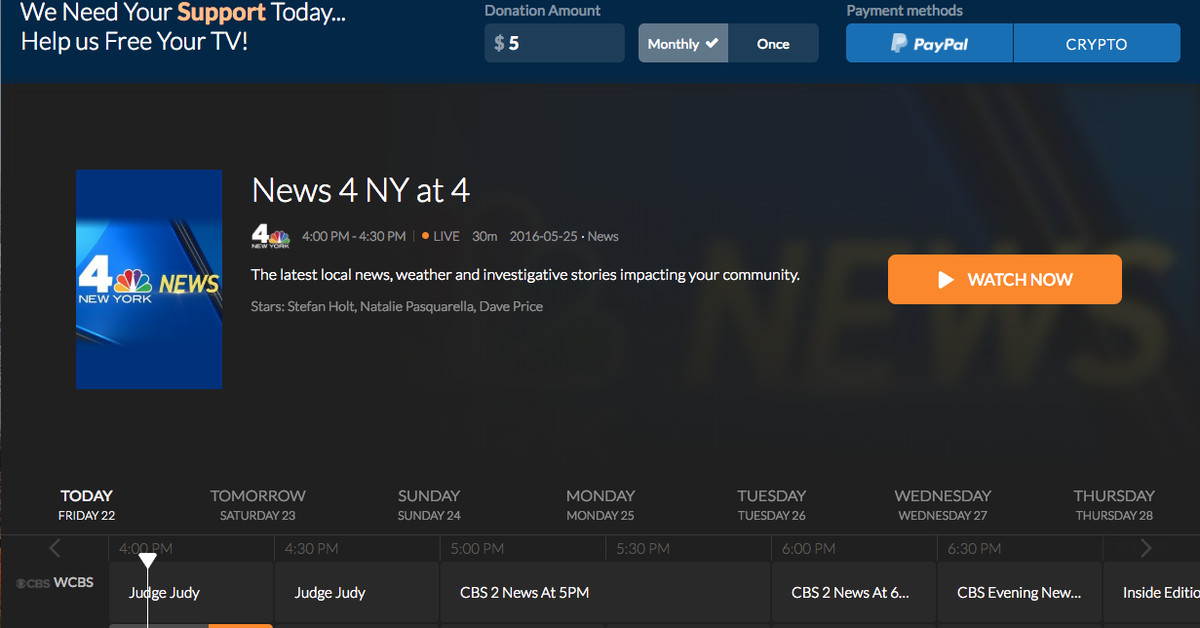Choose CRYPTO payment method
Image resolution: width=1200 pixels, height=628 pixels.
click(x=1096, y=44)
